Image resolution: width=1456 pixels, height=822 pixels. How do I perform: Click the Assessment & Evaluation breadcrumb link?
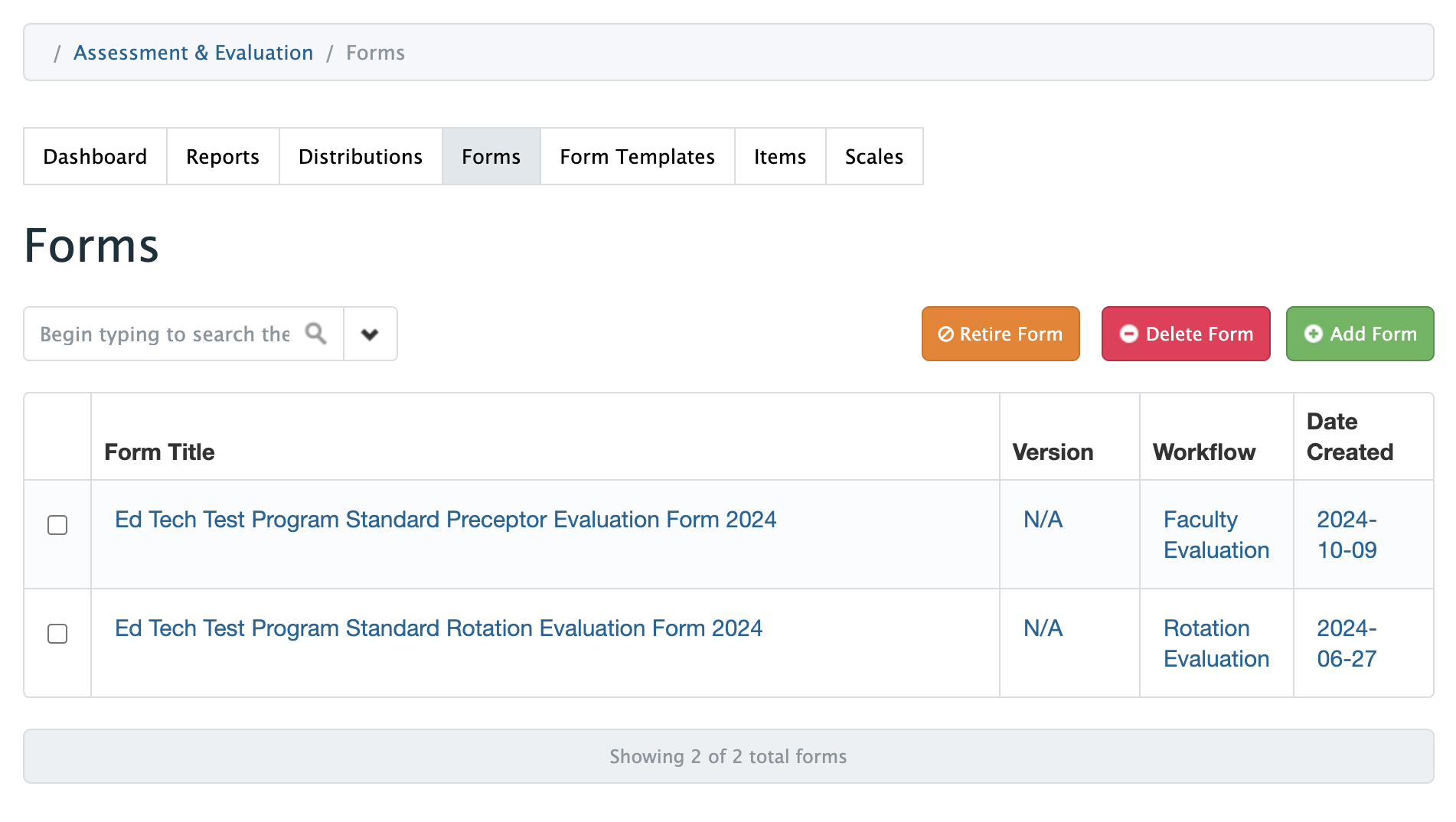pyautogui.click(x=194, y=53)
